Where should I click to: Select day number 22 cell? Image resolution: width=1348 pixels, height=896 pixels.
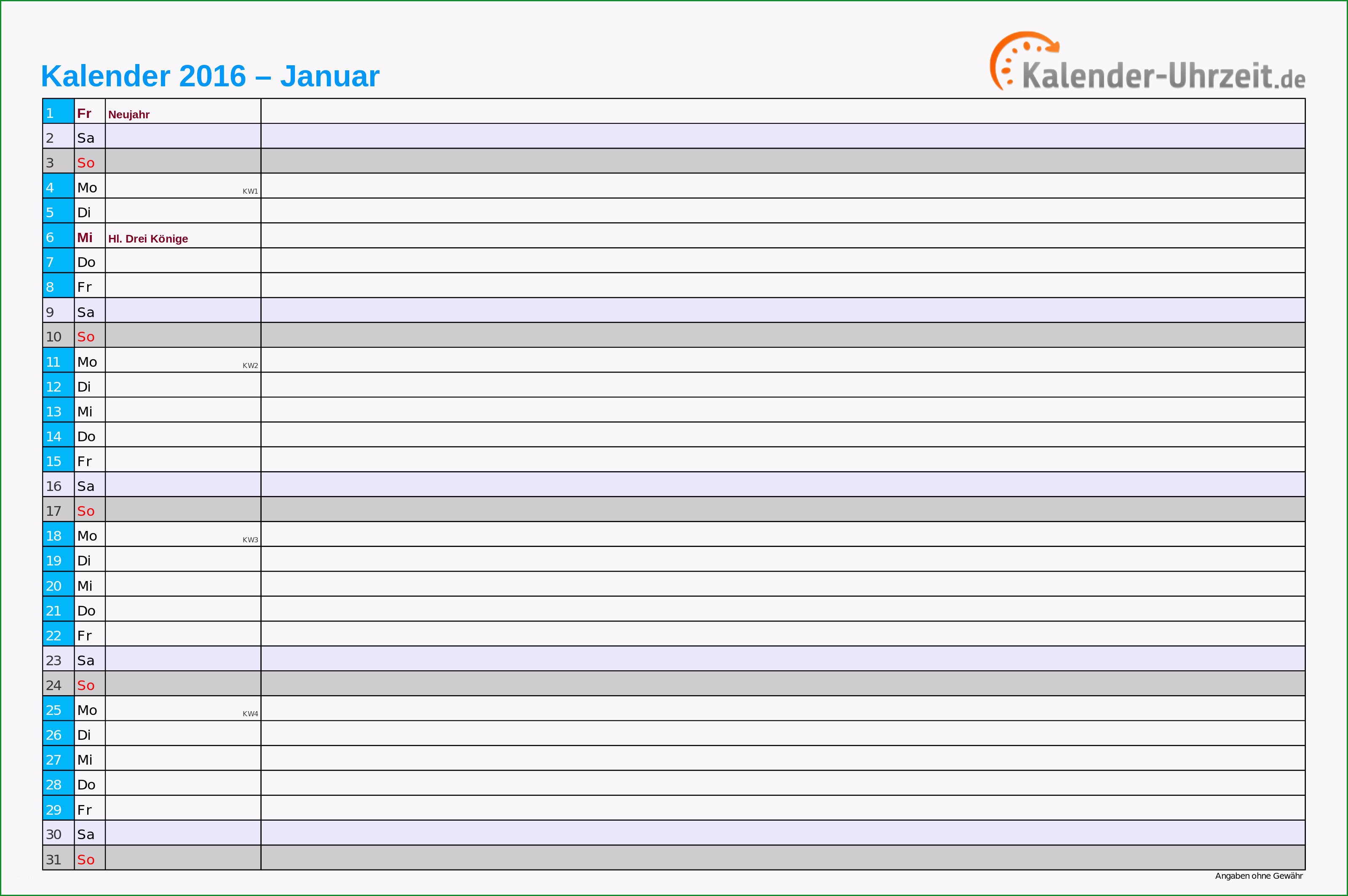(x=58, y=634)
